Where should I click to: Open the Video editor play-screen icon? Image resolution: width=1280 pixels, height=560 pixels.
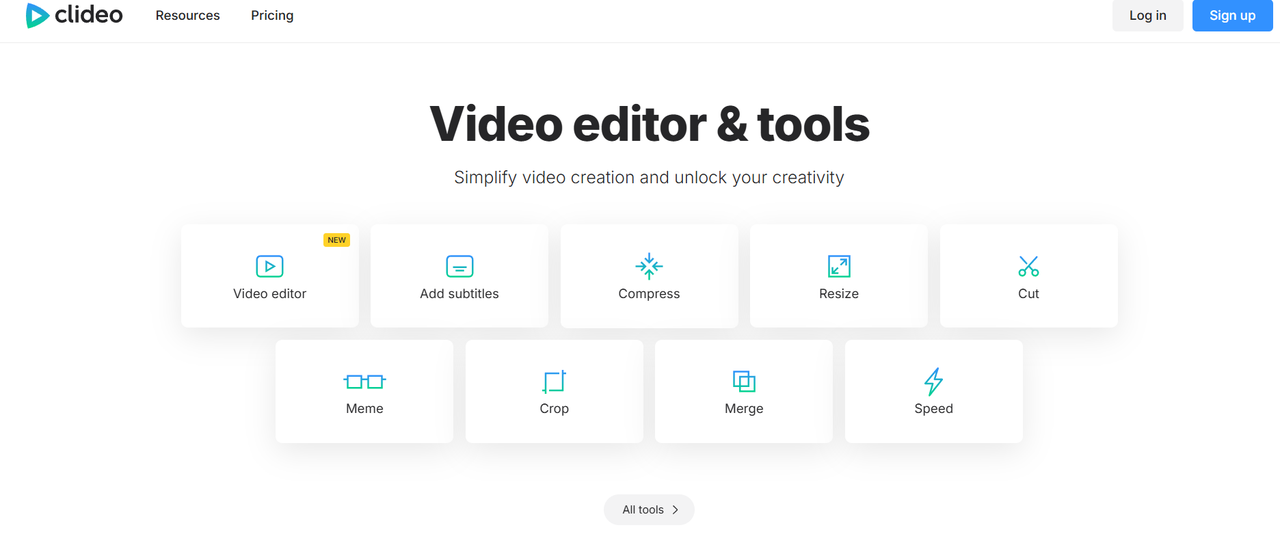point(269,266)
